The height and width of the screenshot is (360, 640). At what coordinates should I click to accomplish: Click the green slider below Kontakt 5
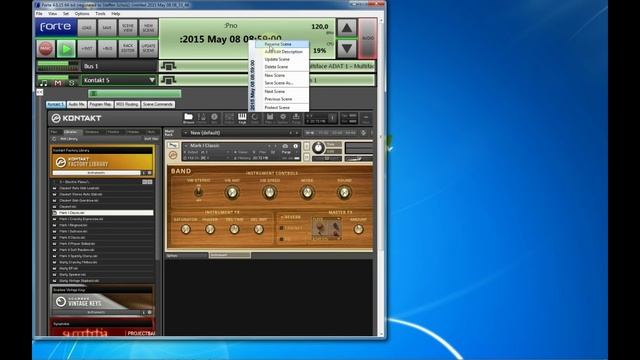click(x=135, y=94)
